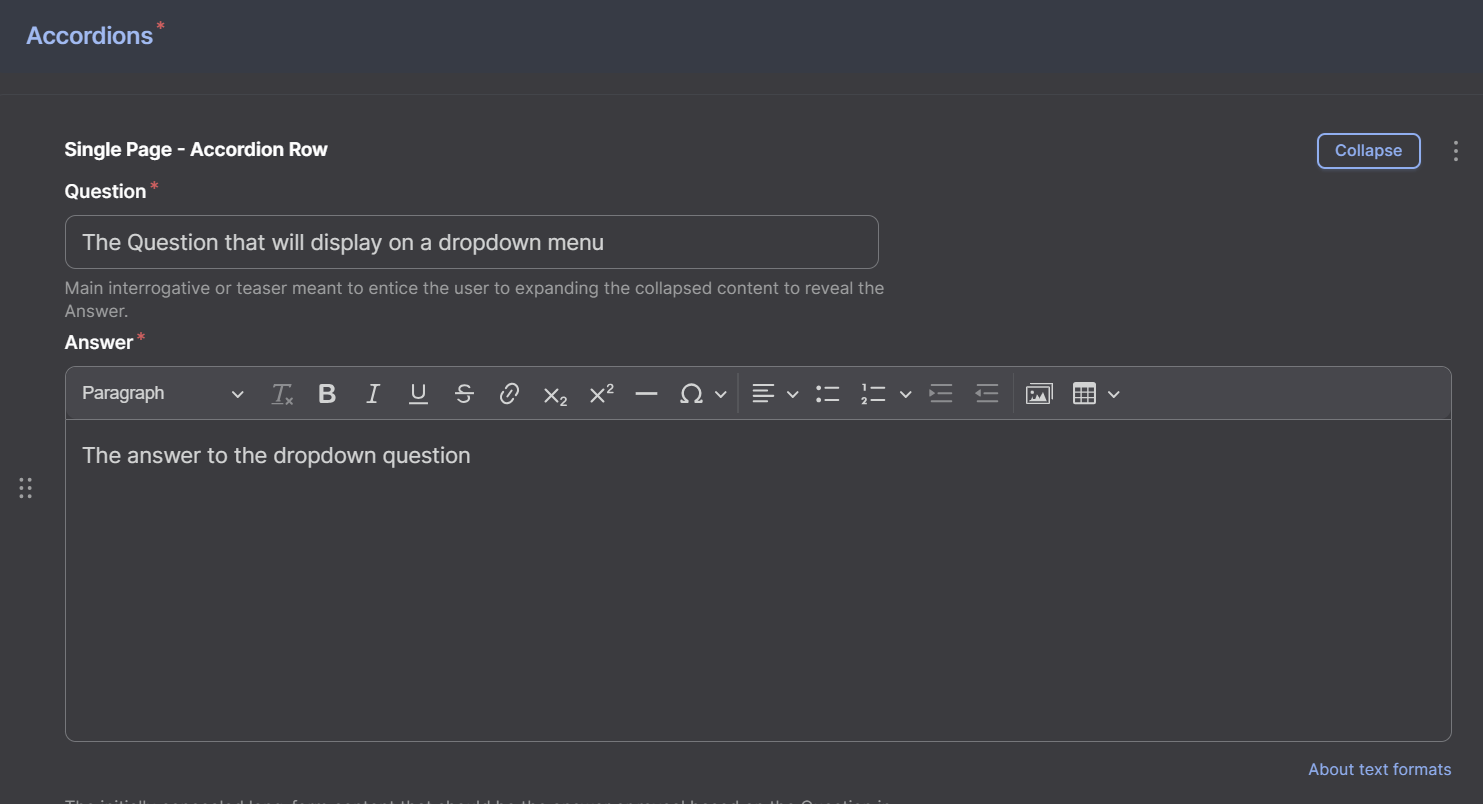The width and height of the screenshot is (1483, 804).
Task: Click the accordion row drag handle
Action: (x=25, y=488)
